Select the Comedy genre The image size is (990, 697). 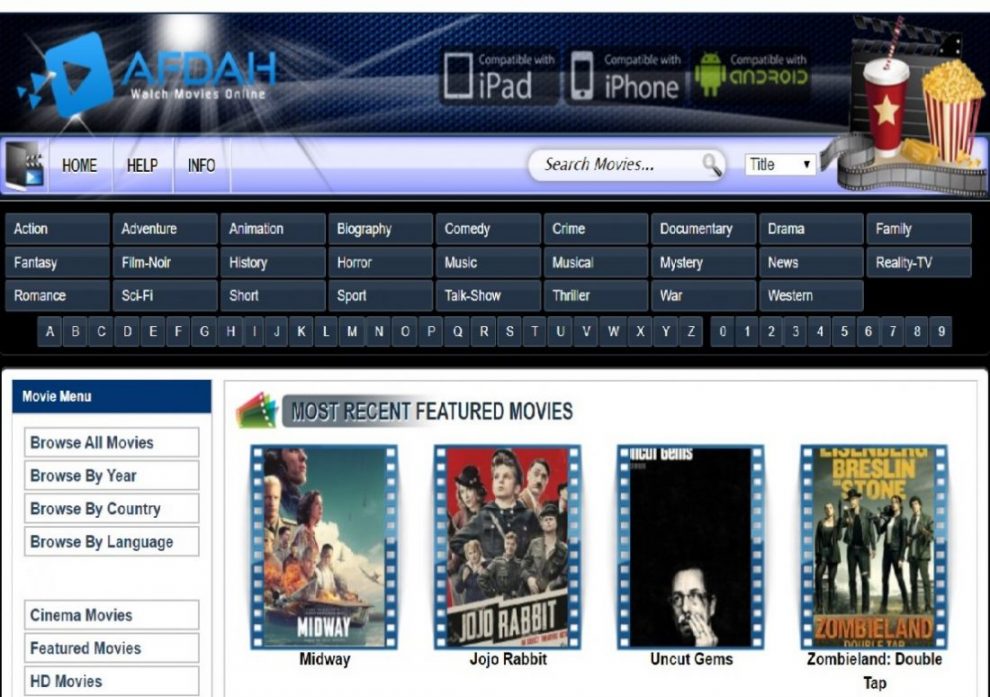[x=488, y=229]
